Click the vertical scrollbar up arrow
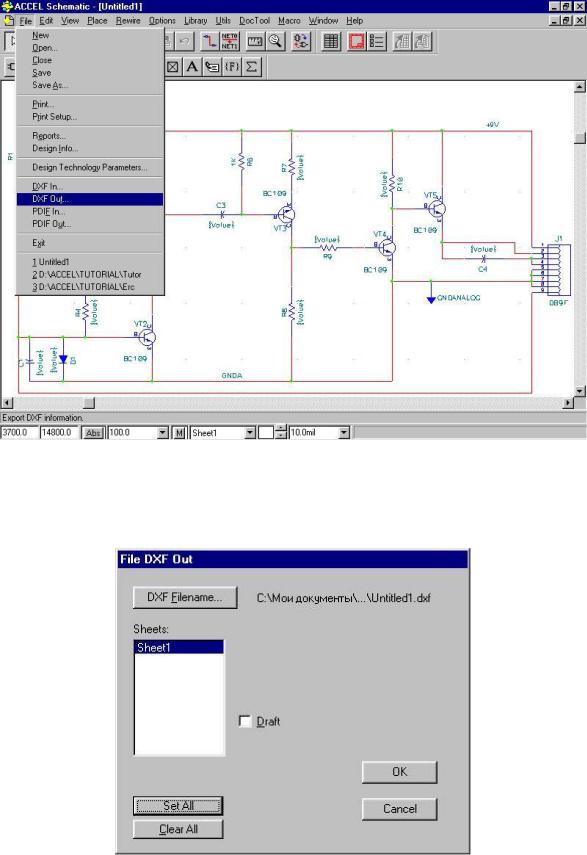The width and height of the screenshot is (587, 855). pyautogui.click(x=580, y=87)
